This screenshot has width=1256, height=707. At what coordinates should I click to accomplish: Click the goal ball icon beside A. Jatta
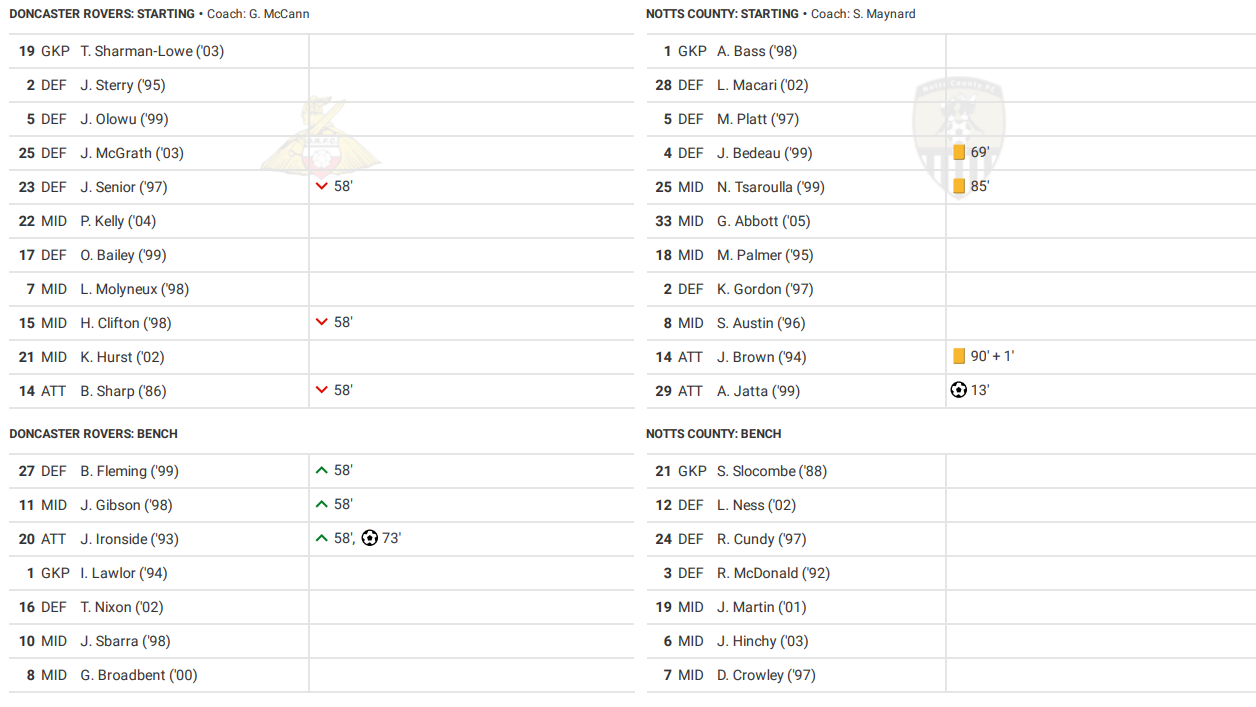pos(958,391)
